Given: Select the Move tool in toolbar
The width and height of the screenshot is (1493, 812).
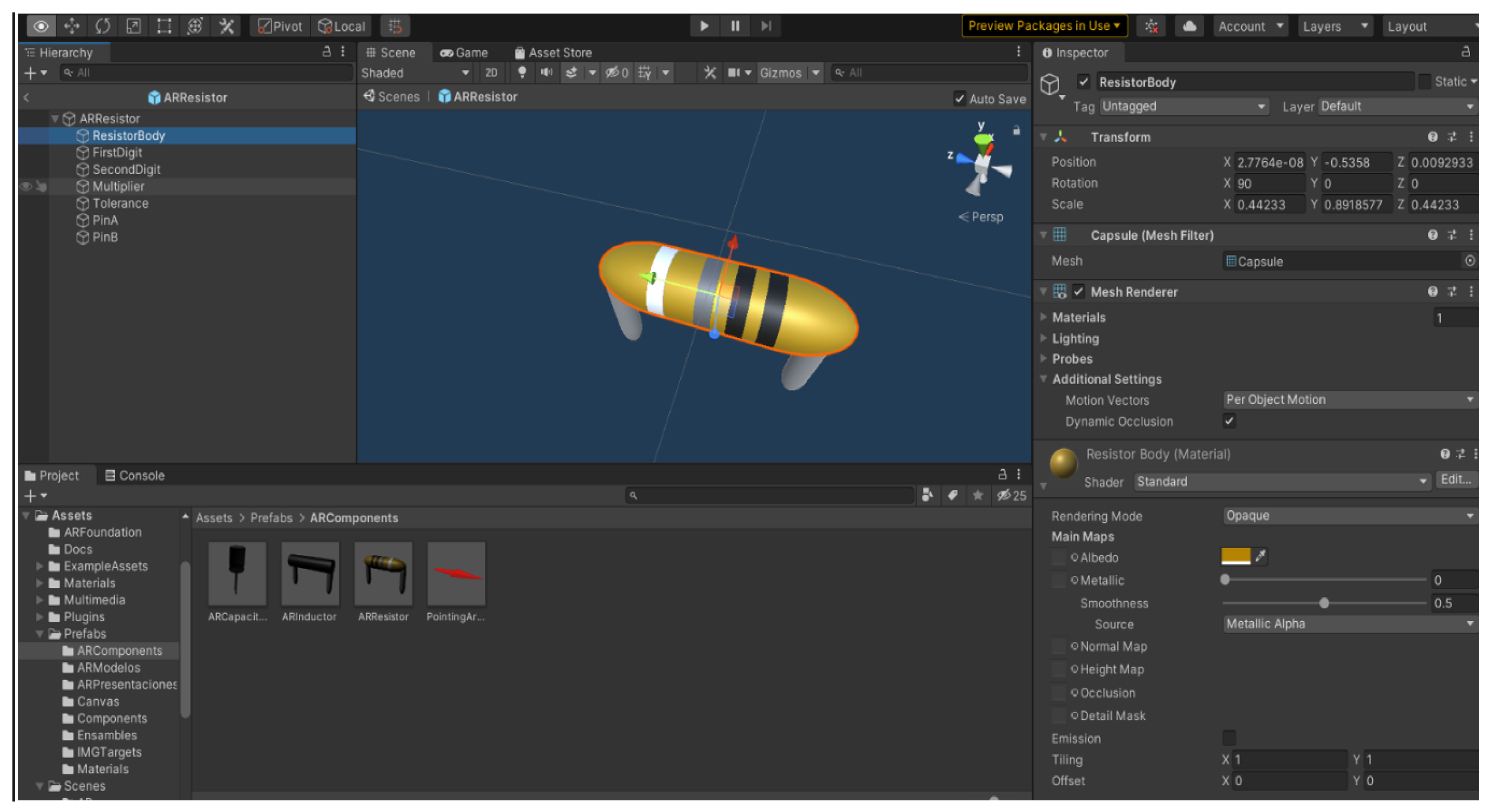Looking at the screenshot, I should [72, 26].
